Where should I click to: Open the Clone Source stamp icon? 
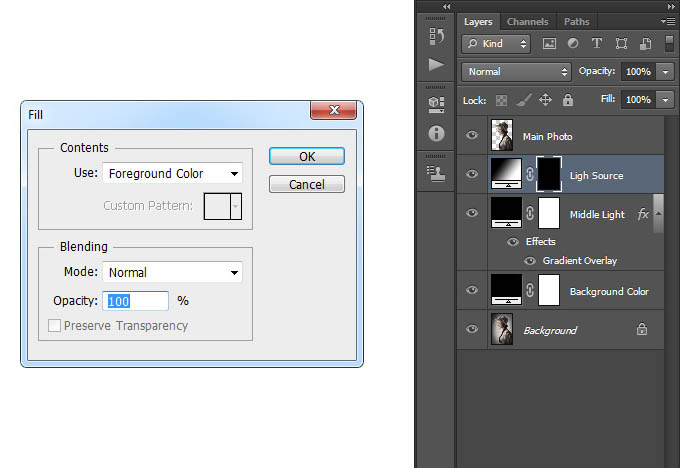(x=436, y=173)
